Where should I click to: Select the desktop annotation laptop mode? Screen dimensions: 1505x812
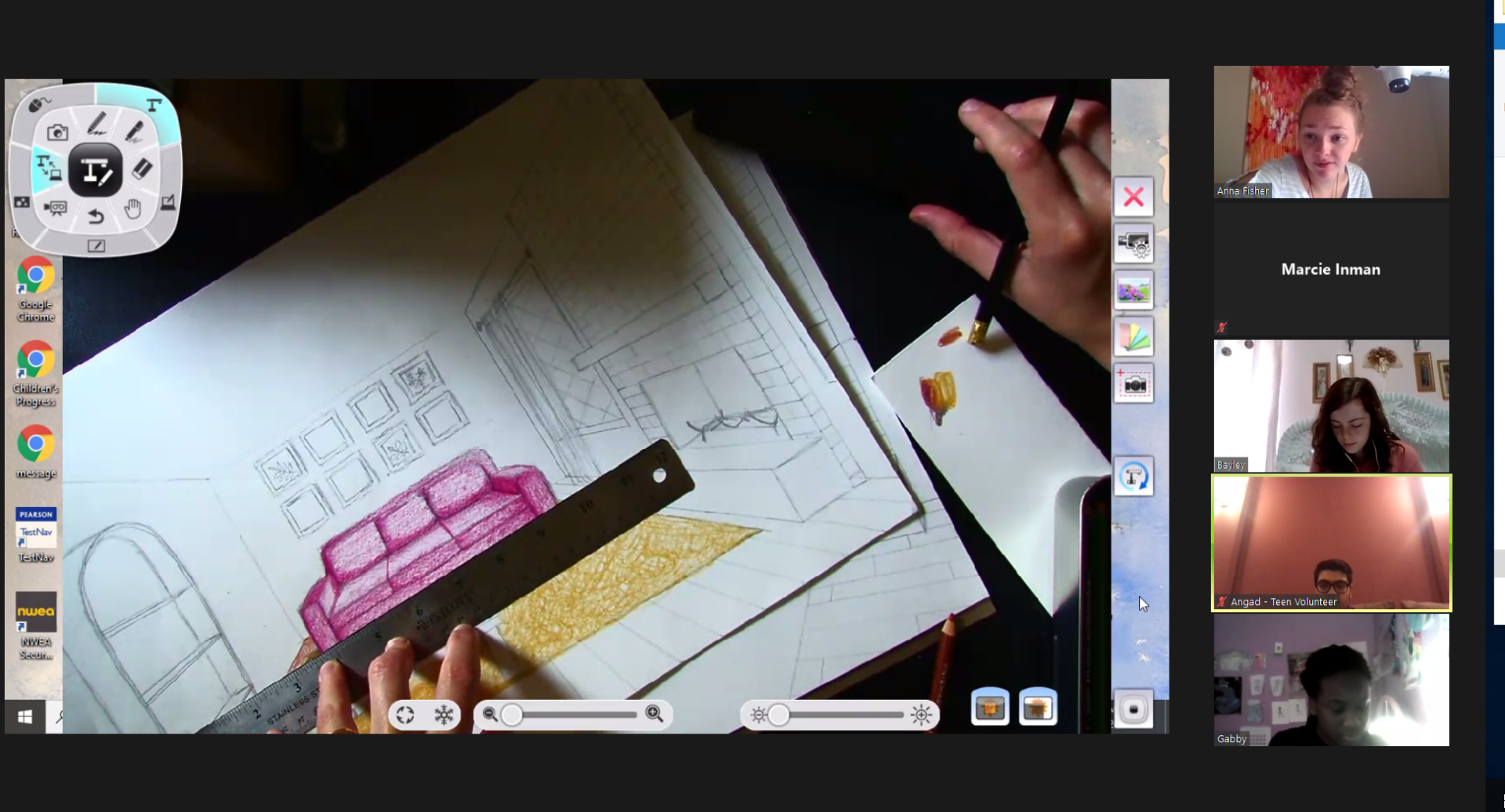point(168,203)
